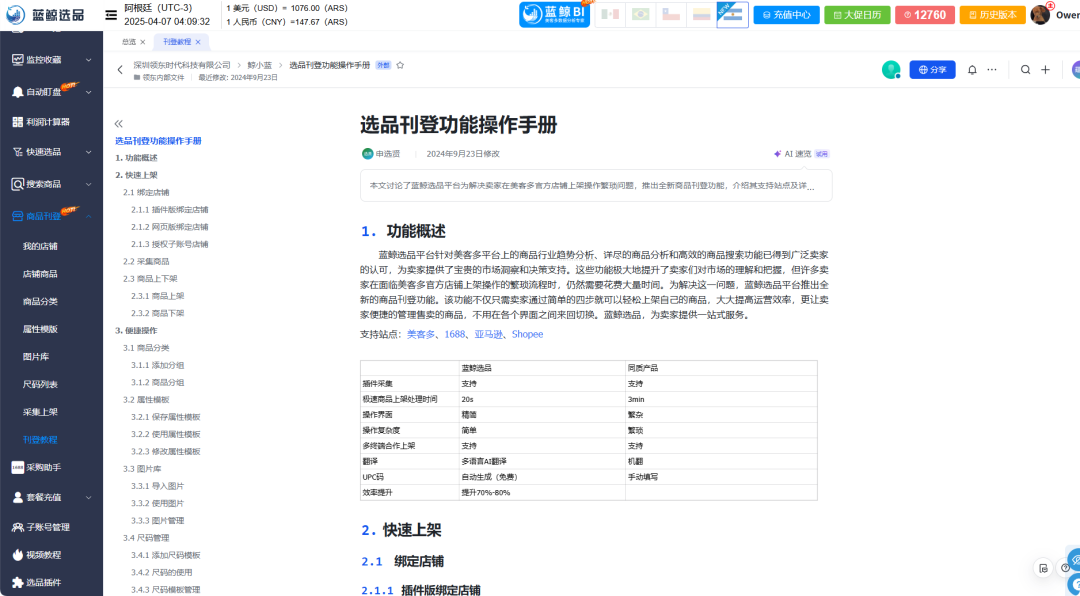Screen dimensions: 1080x596
Task: Open the user avatar menu
Action: click(1040, 14)
